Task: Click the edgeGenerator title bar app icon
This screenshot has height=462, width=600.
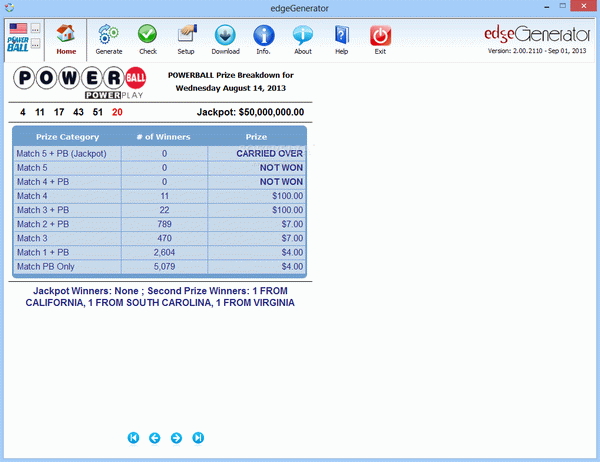Action: [x=9, y=7]
